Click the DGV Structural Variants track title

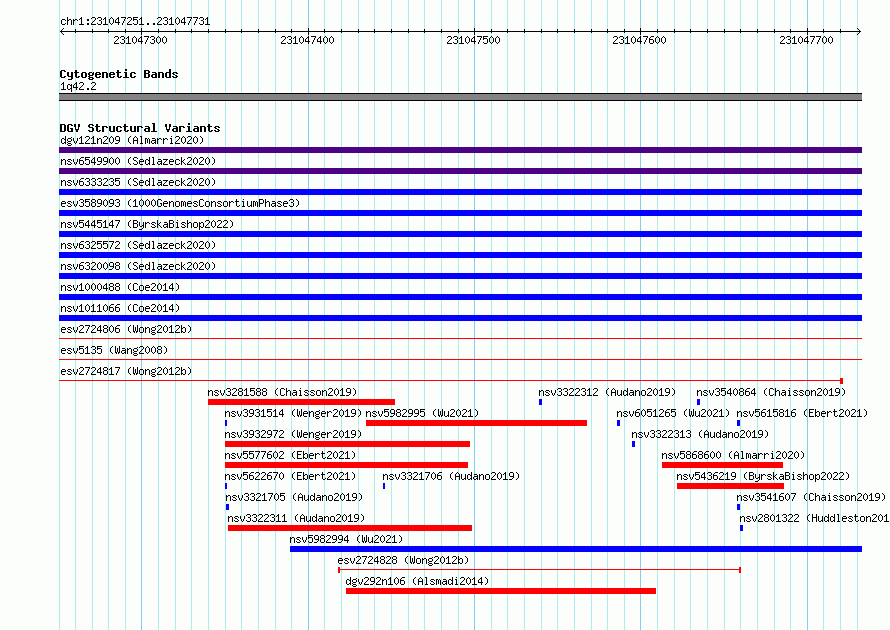pos(140,128)
